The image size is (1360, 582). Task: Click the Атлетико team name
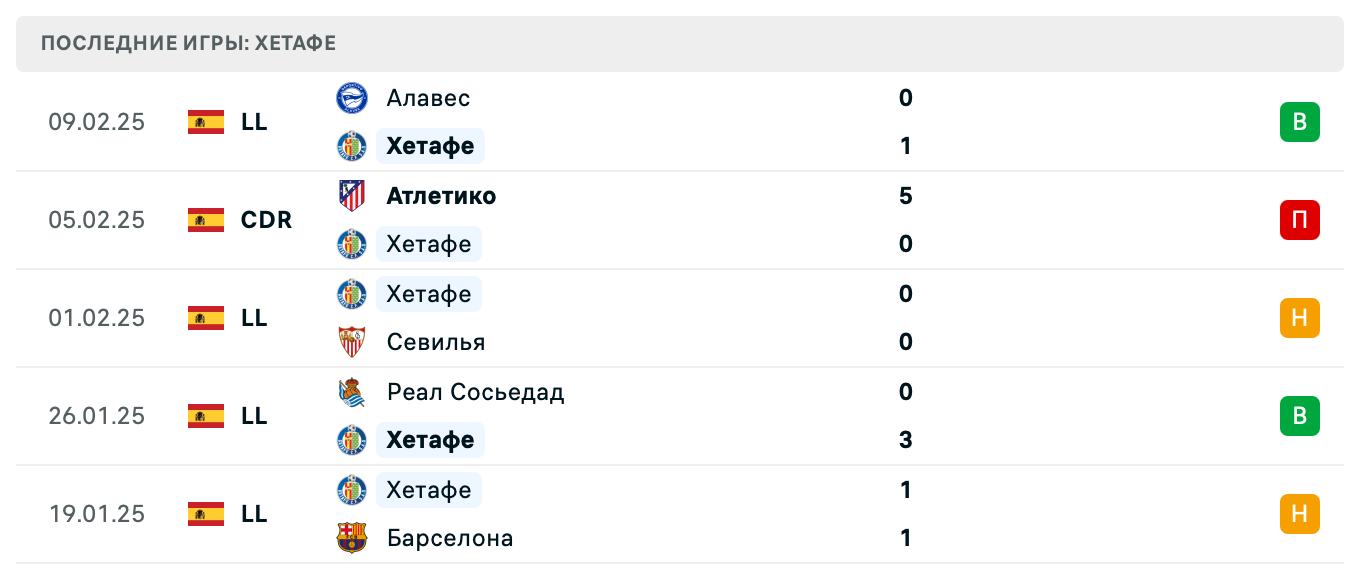(x=441, y=196)
